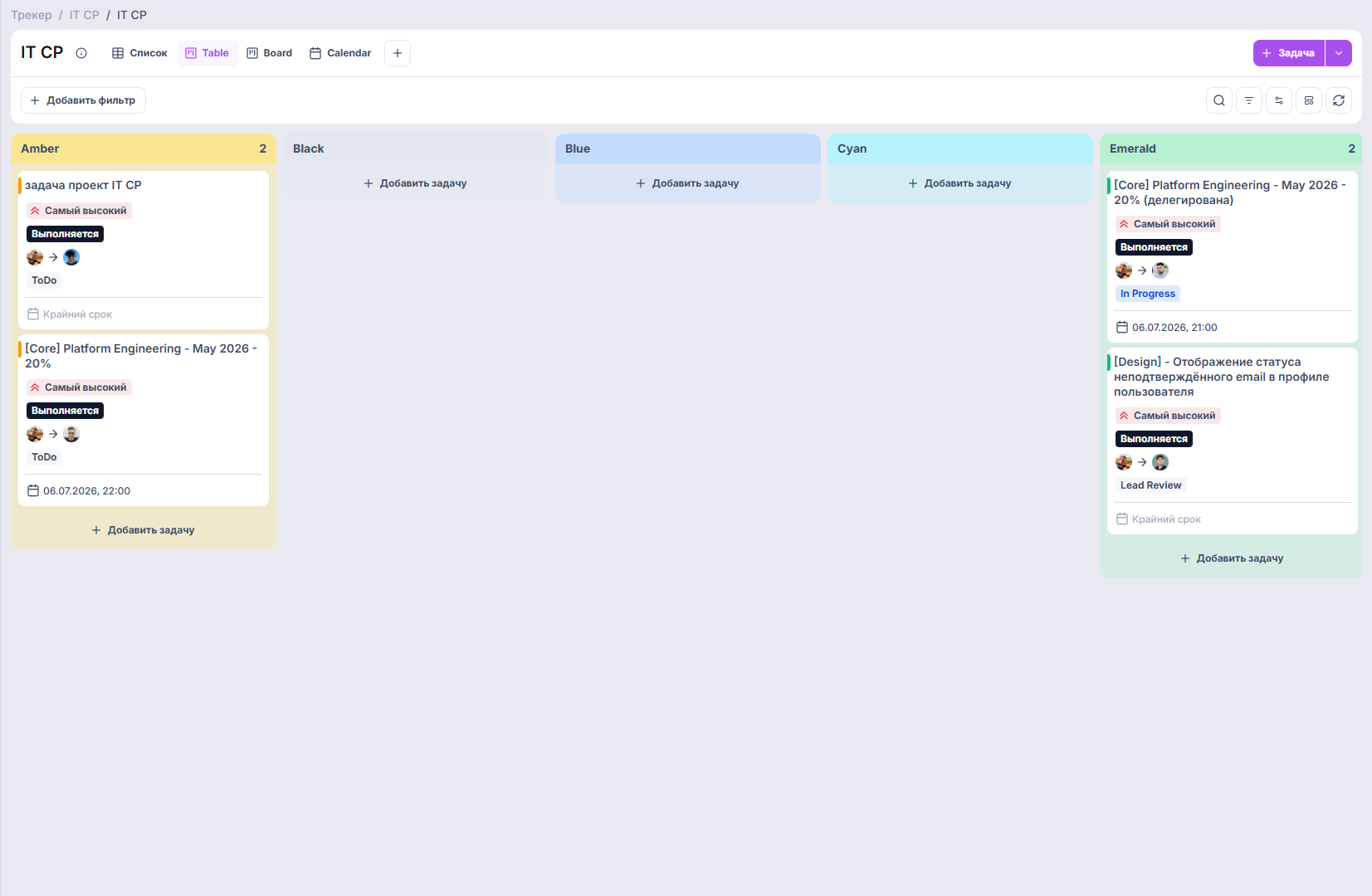The height and width of the screenshot is (896, 1372).
Task: Switch to the Calendar view tab
Action: [340, 53]
